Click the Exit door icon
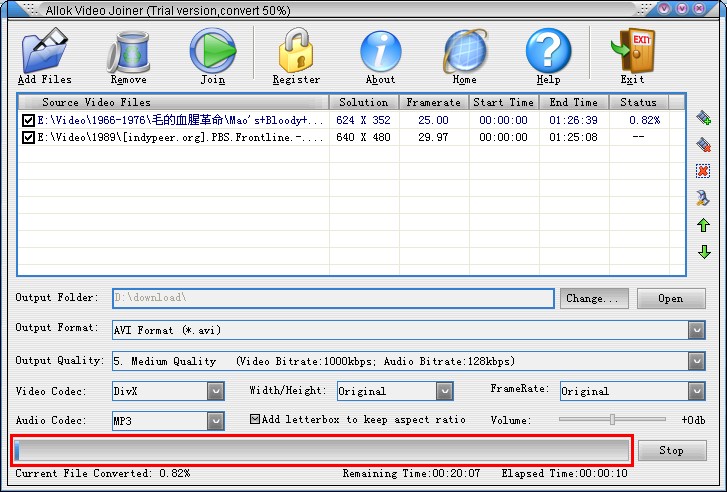This screenshot has height=492, width=727. tap(633, 50)
